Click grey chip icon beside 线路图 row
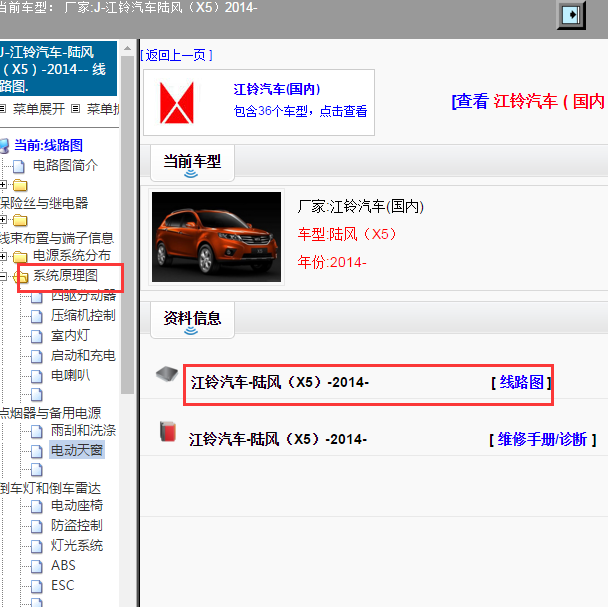 click(x=167, y=374)
